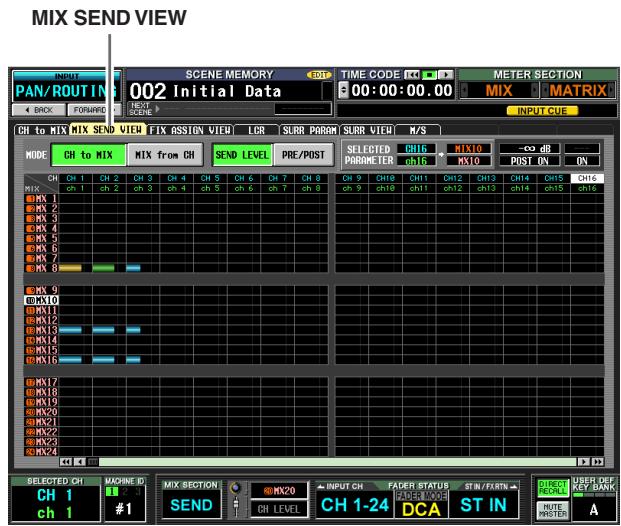Viewport: 621px width, 526px height.
Task: Click the MX 1 row icon
Action: click(x=30, y=199)
